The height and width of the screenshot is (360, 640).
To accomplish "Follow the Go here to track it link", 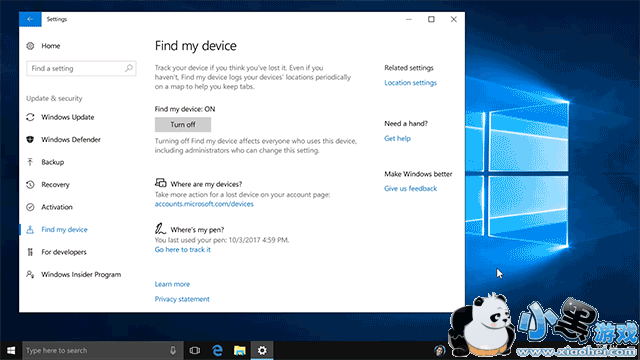I will point(182,249).
